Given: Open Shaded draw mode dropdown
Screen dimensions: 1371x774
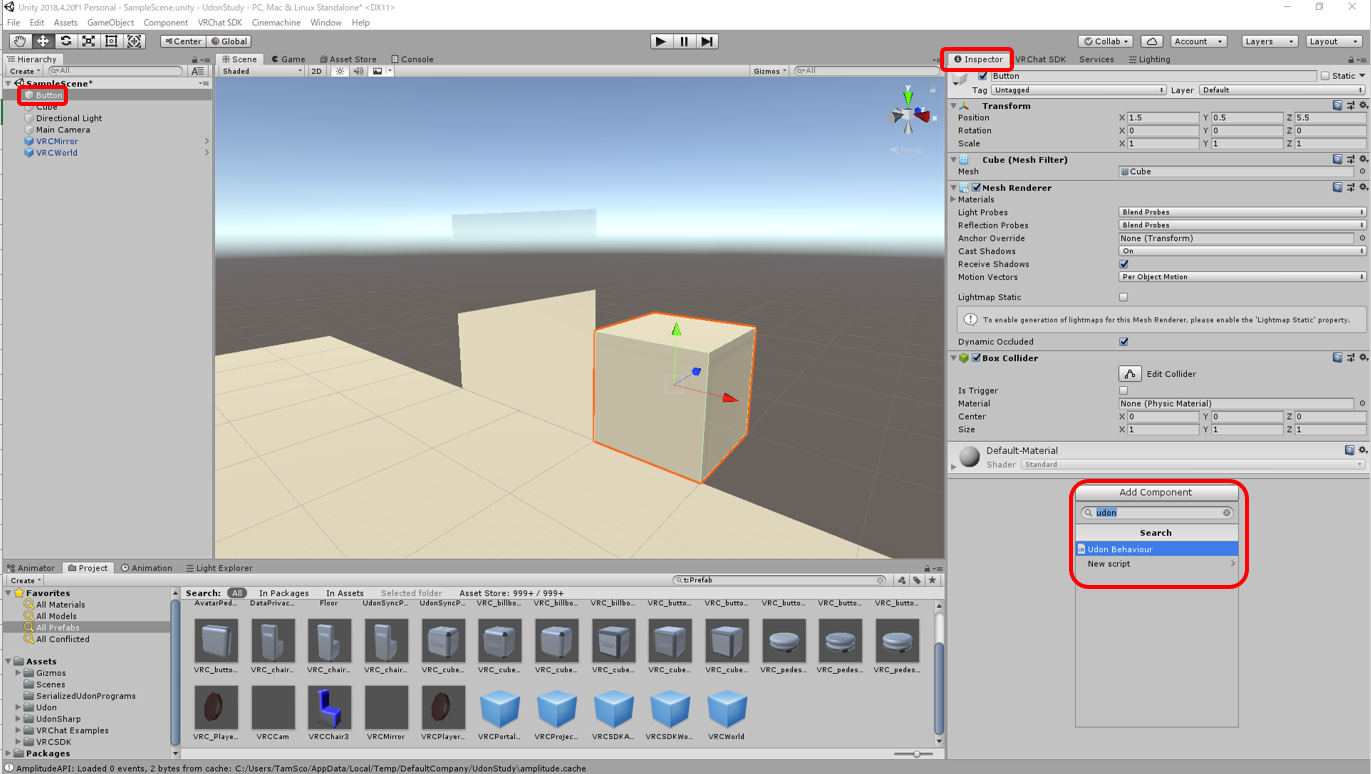Looking at the screenshot, I should pyautogui.click(x=262, y=71).
